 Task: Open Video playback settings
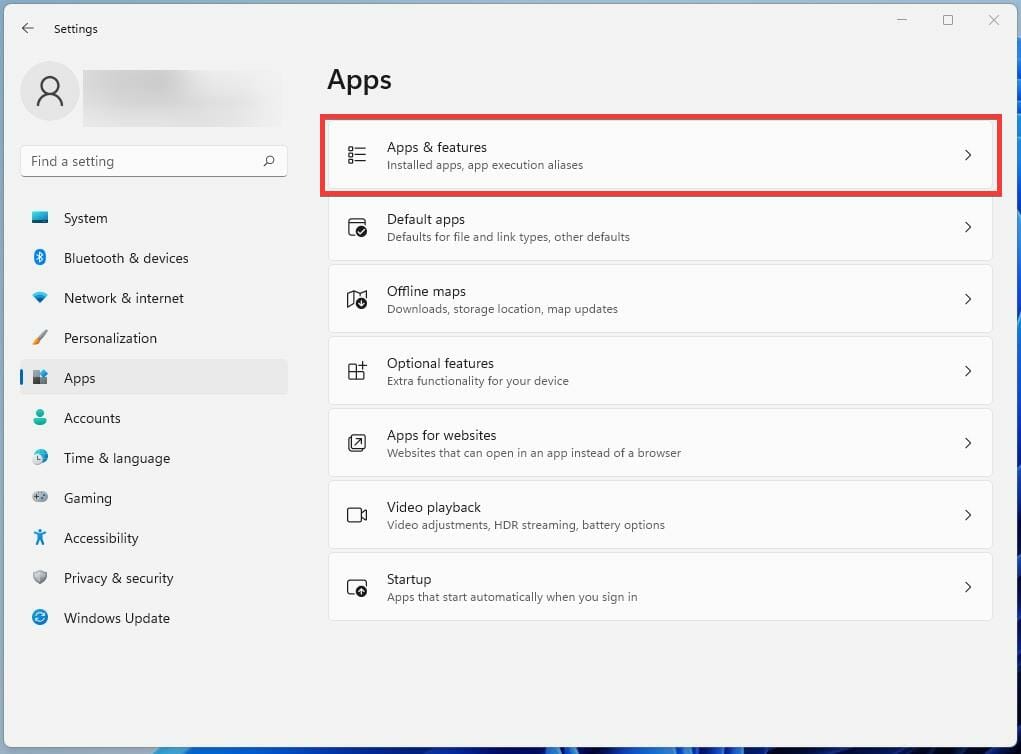[660, 515]
